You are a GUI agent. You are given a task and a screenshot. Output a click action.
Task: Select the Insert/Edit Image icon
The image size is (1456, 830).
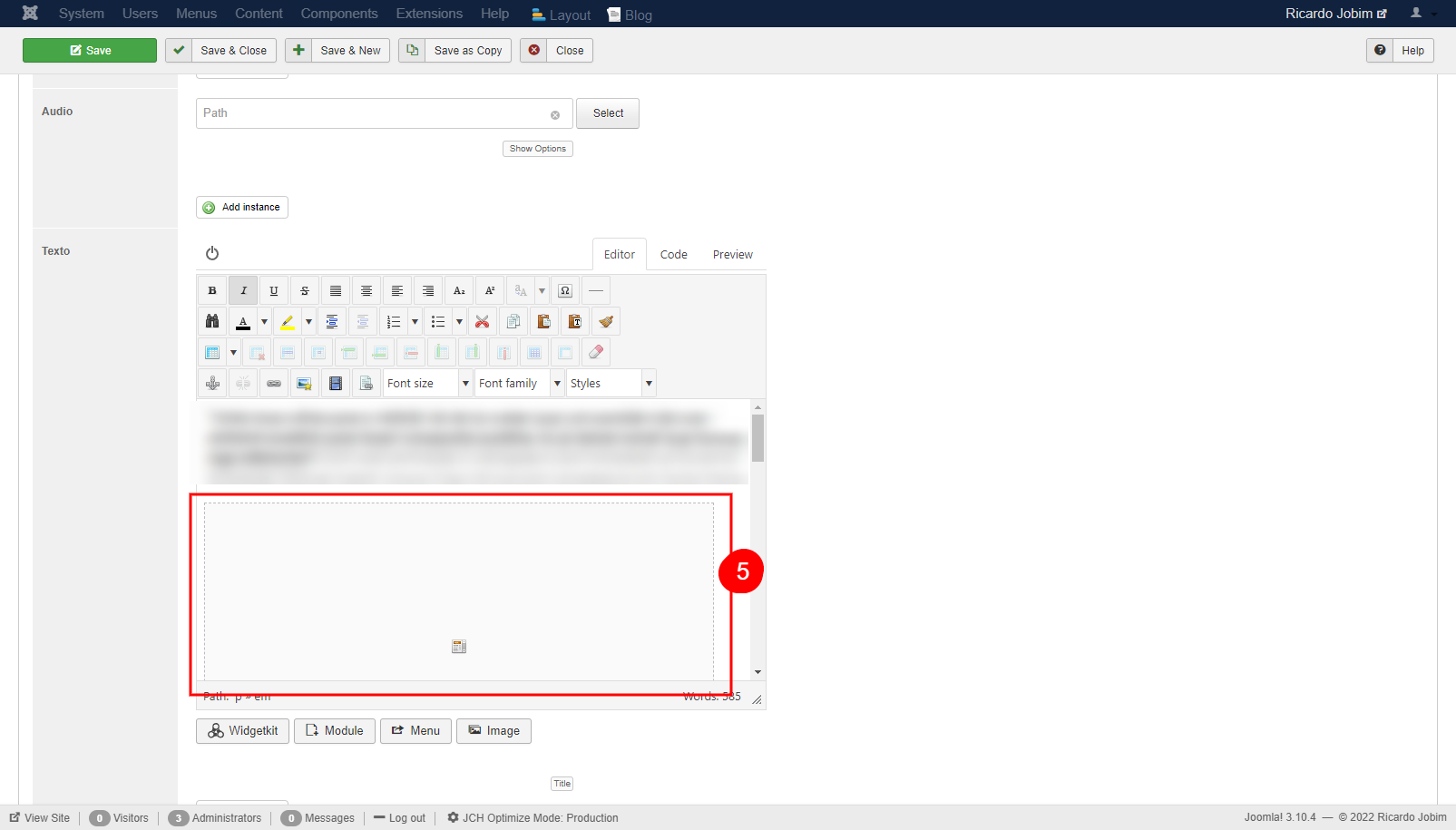click(304, 383)
